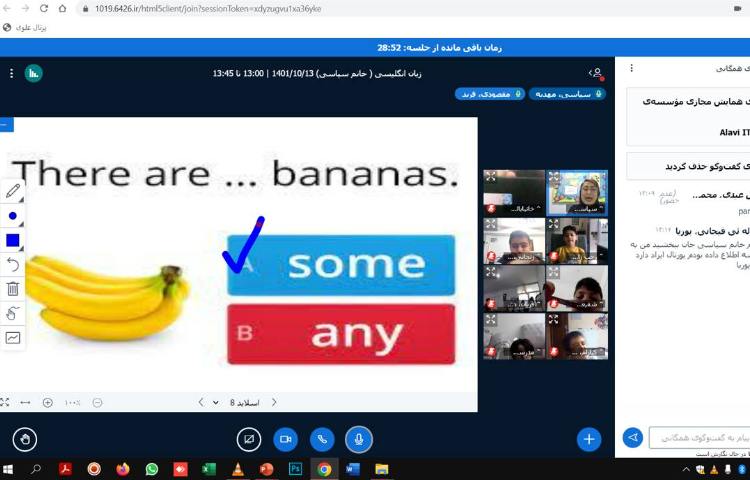Zoom in on the slide
Screen dimensions: 750x480
47,402
